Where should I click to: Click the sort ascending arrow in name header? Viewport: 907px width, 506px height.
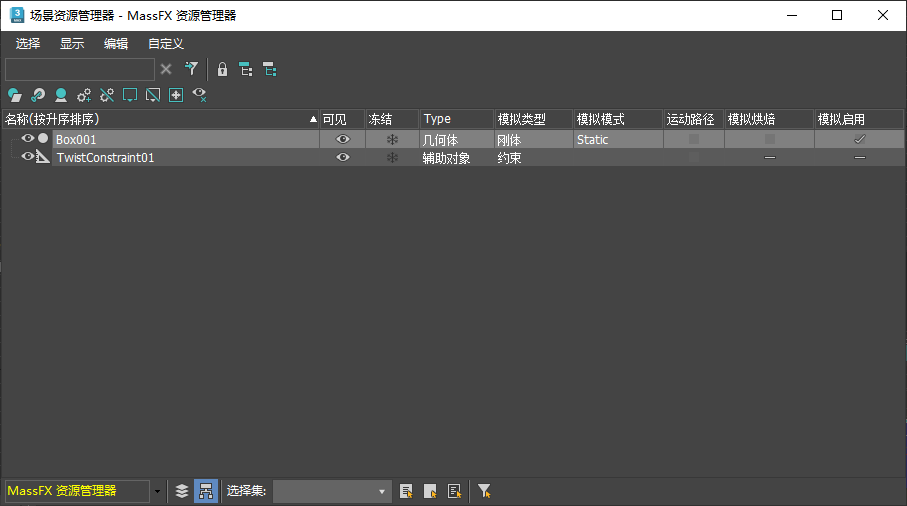pyautogui.click(x=314, y=119)
